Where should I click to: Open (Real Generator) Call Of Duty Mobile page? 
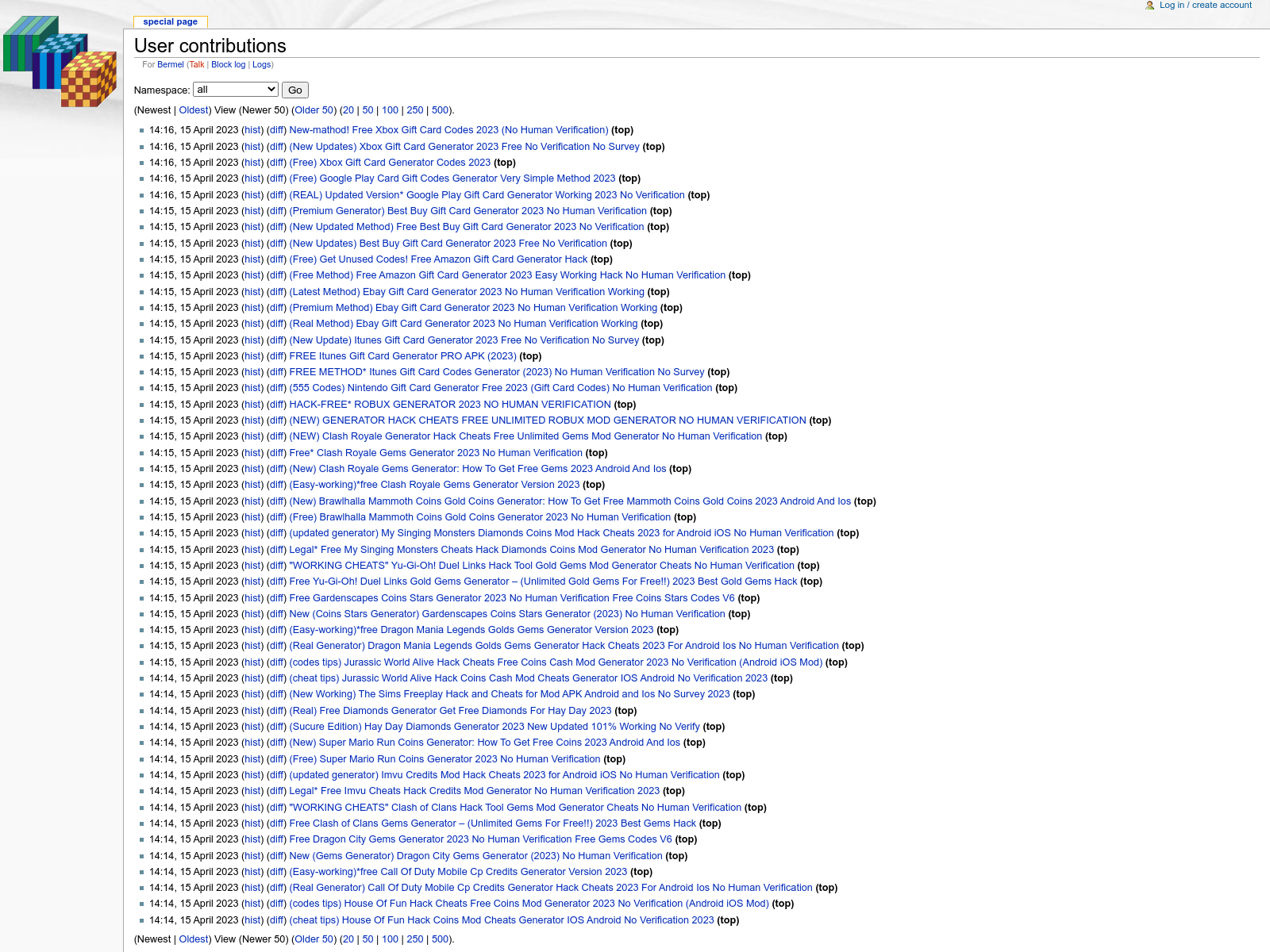(551, 888)
